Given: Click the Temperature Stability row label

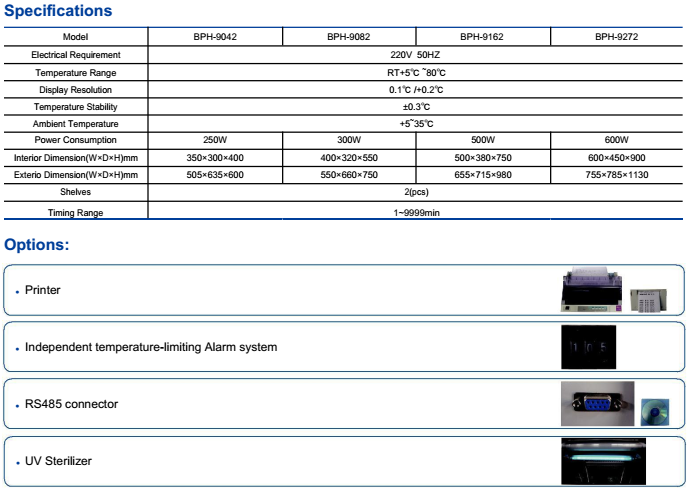Looking at the screenshot, I should pyautogui.click(x=76, y=107).
